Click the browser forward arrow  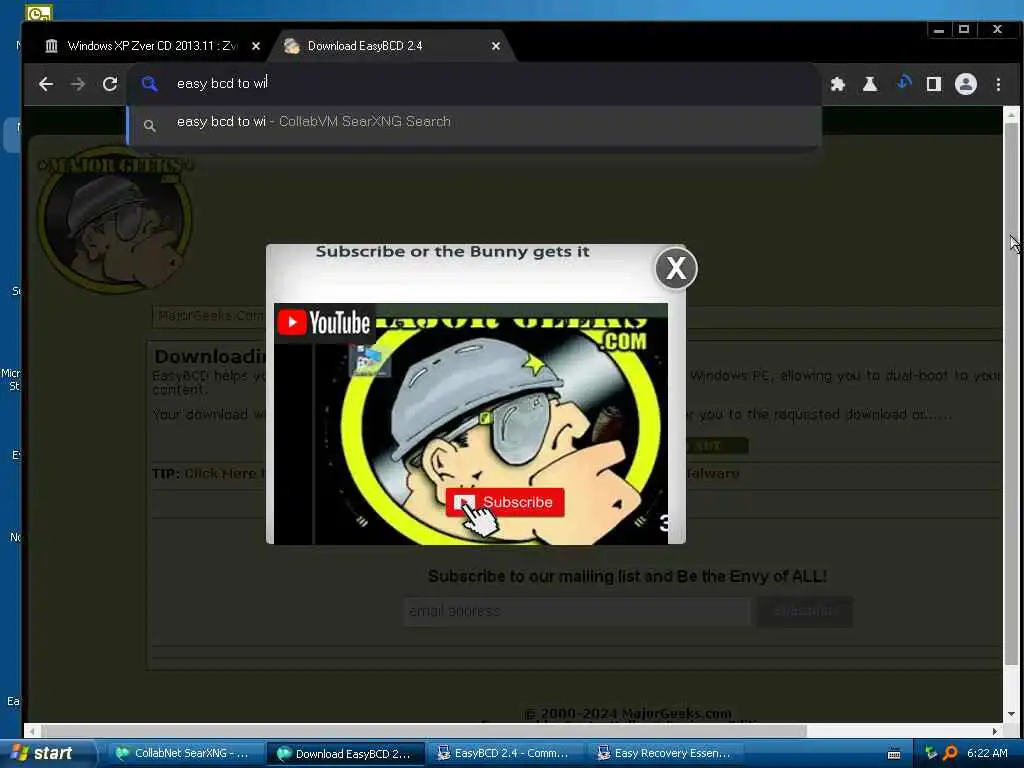coord(78,84)
